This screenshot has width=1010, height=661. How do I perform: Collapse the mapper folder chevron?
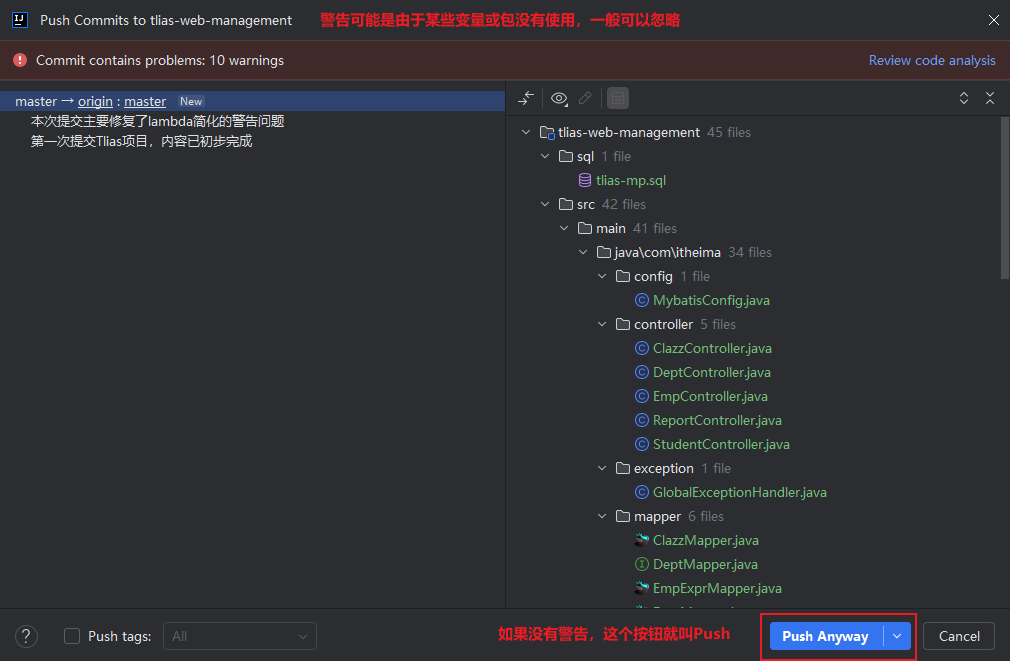[x=602, y=516]
